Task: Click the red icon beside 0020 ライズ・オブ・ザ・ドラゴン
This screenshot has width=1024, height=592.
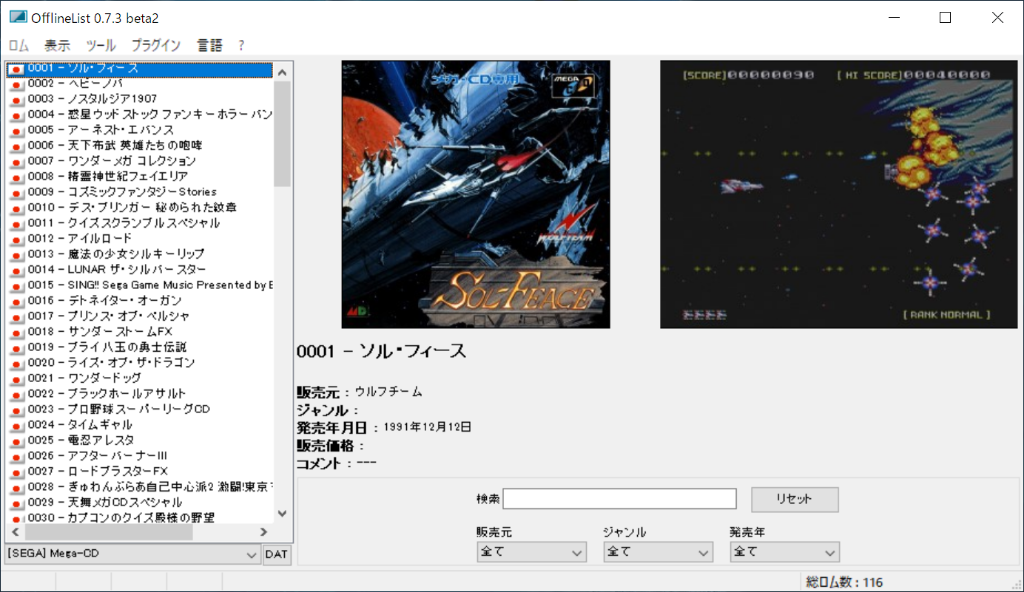Action: coord(16,363)
